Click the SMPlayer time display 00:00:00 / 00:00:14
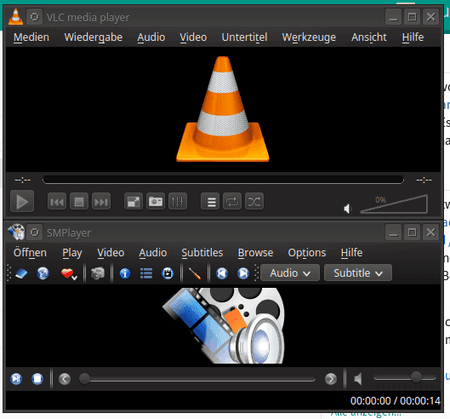 click(395, 401)
